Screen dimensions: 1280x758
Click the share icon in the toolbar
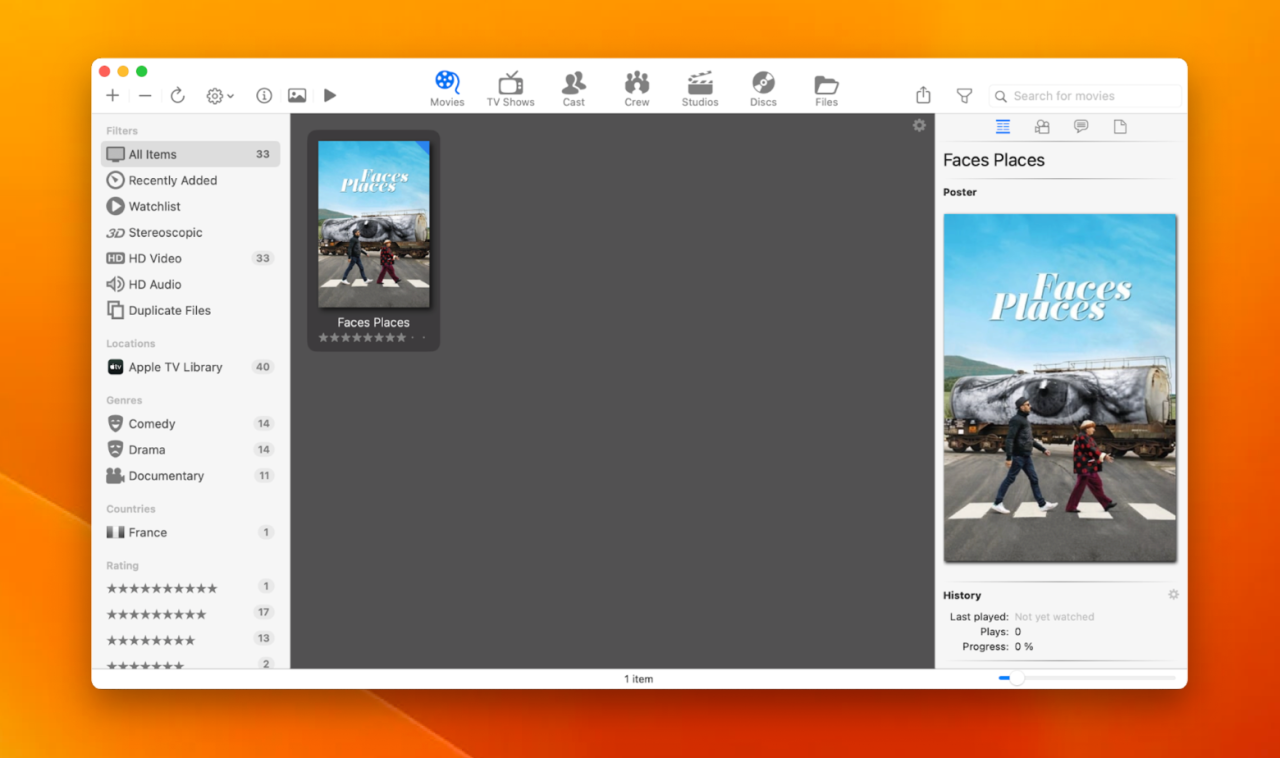point(923,95)
